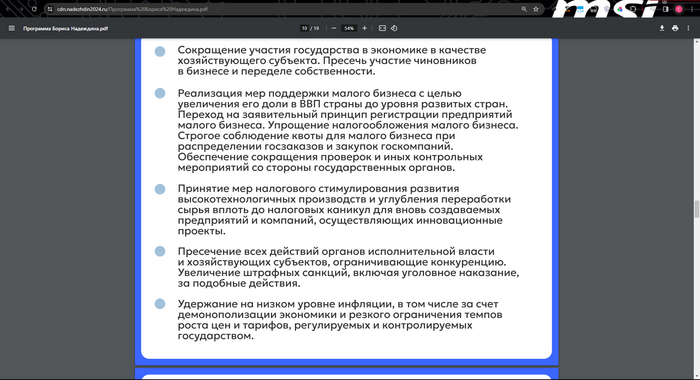The height and width of the screenshot is (380, 700).
Task: Open the address bar zoom magnifier icon
Action: click(x=524, y=9)
